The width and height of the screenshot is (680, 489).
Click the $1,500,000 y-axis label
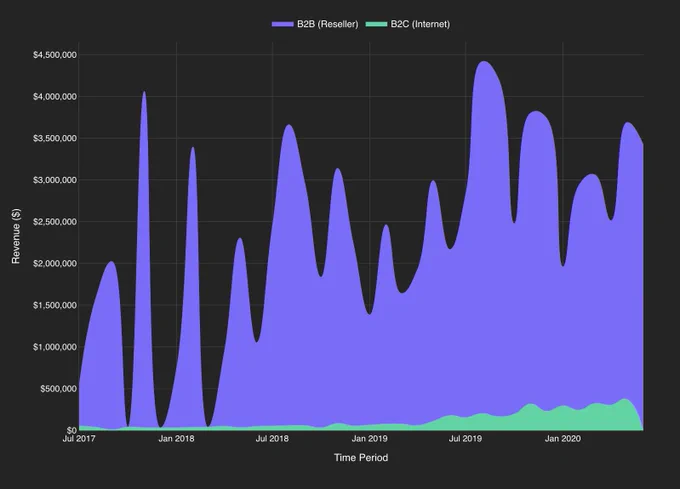pos(55,305)
